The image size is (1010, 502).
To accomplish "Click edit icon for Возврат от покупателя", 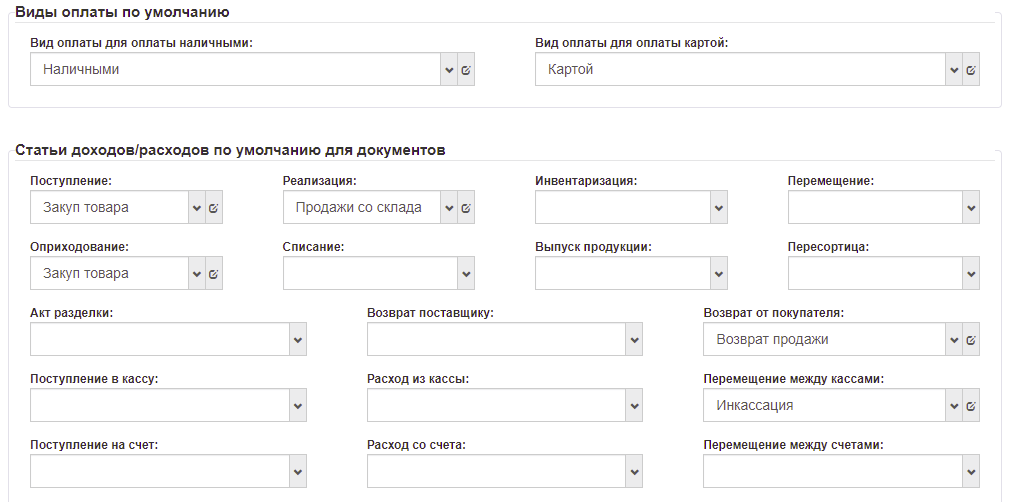I will coord(971,340).
